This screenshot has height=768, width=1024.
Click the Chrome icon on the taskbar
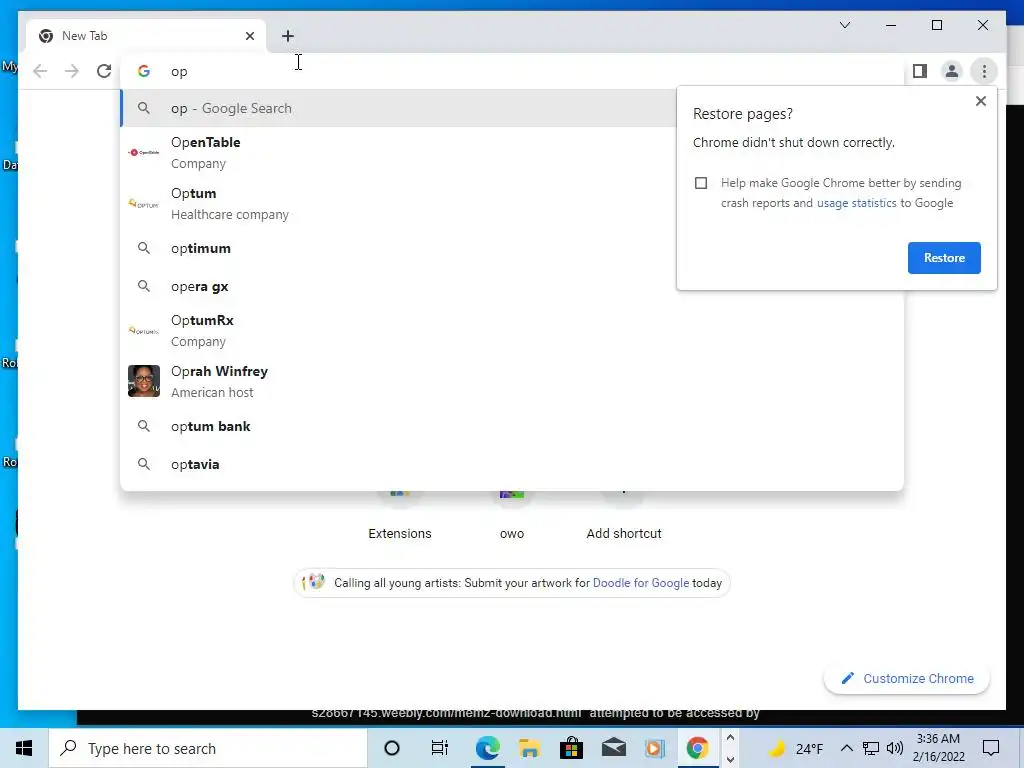(697, 748)
